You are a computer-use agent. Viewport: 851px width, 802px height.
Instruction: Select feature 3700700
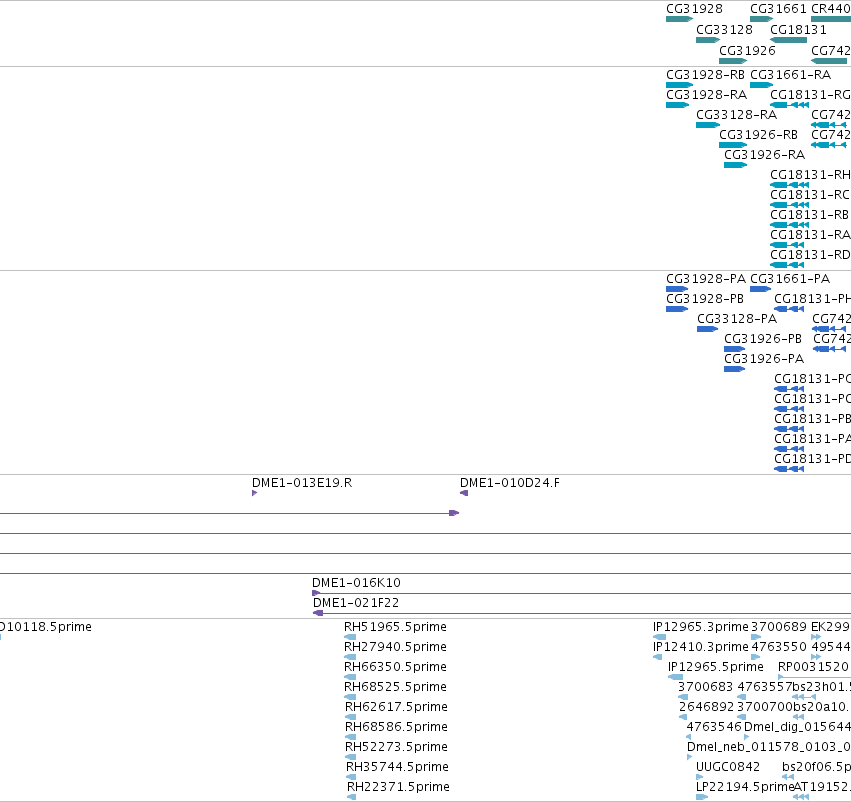coord(741,717)
